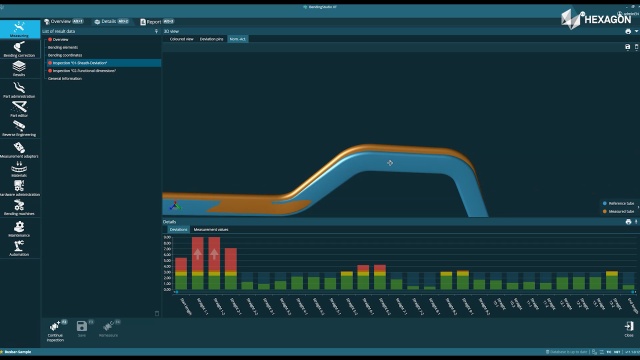Select the Coloured view tab
The height and width of the screenshot is (360, 640).
point(181,39)
